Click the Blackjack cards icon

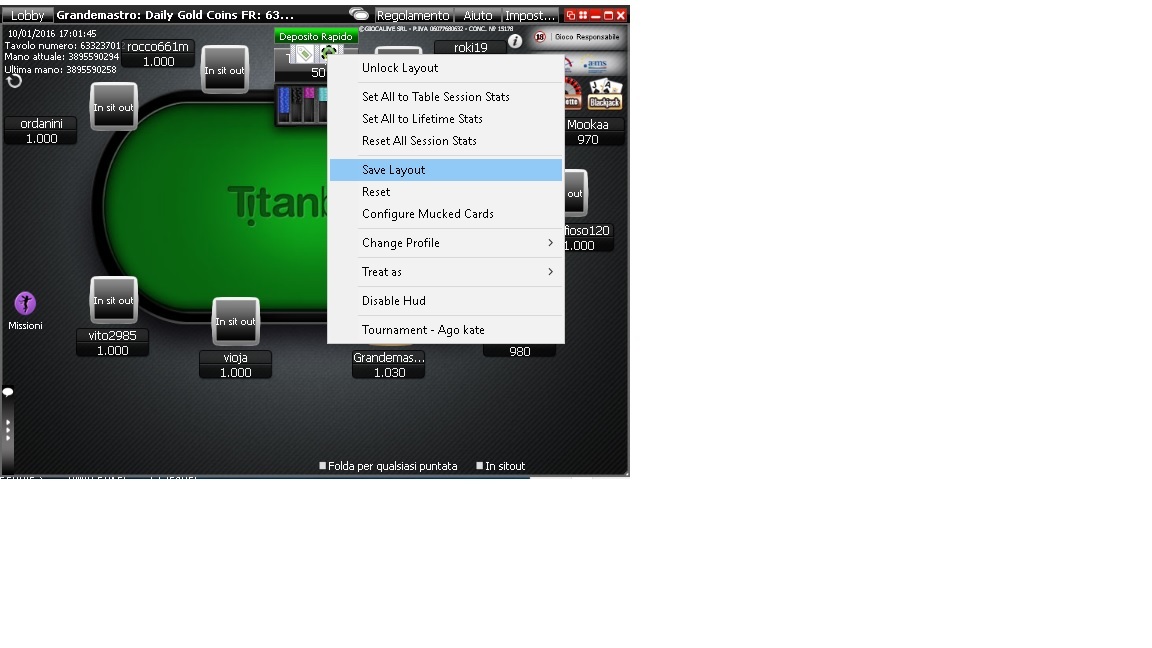(x=605, y=94)
